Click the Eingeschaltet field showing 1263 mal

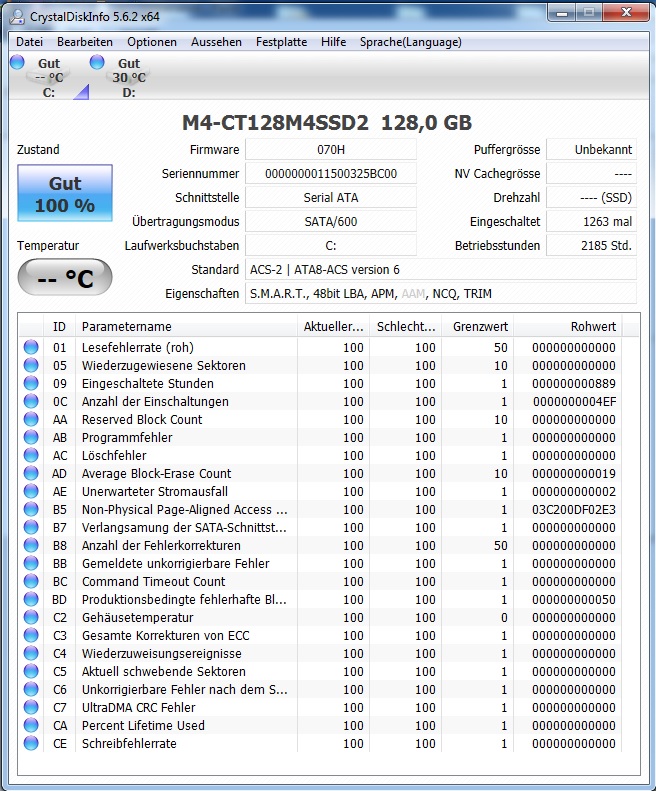click(591, 221)
